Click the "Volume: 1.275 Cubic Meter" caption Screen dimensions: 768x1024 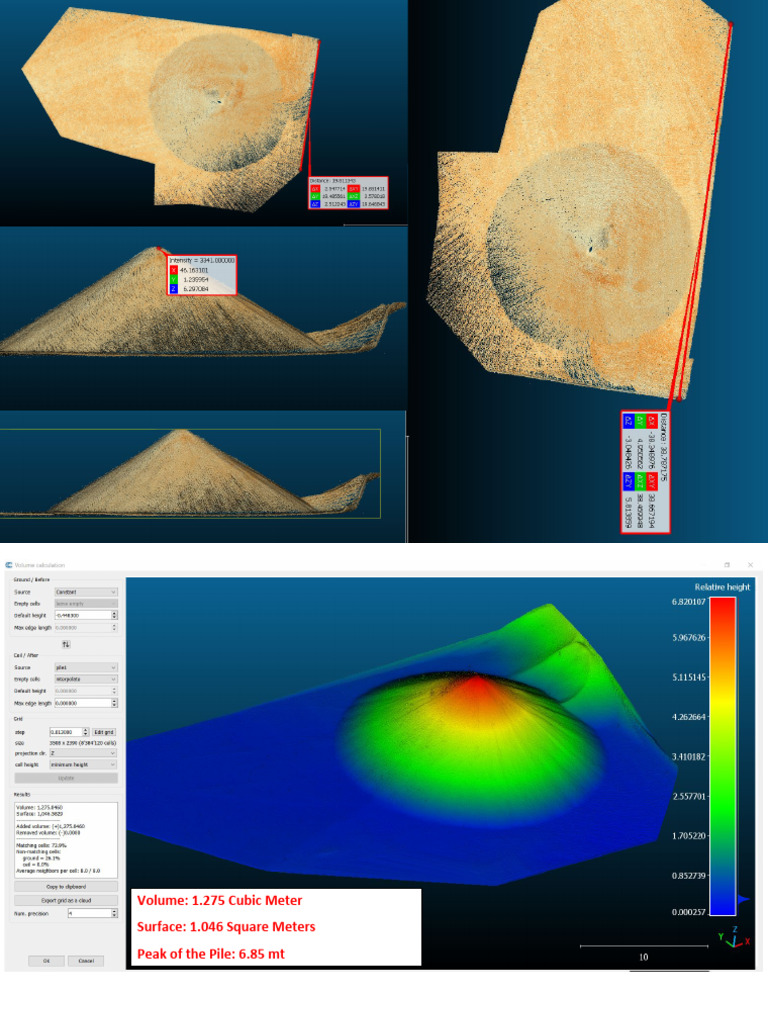219,900
